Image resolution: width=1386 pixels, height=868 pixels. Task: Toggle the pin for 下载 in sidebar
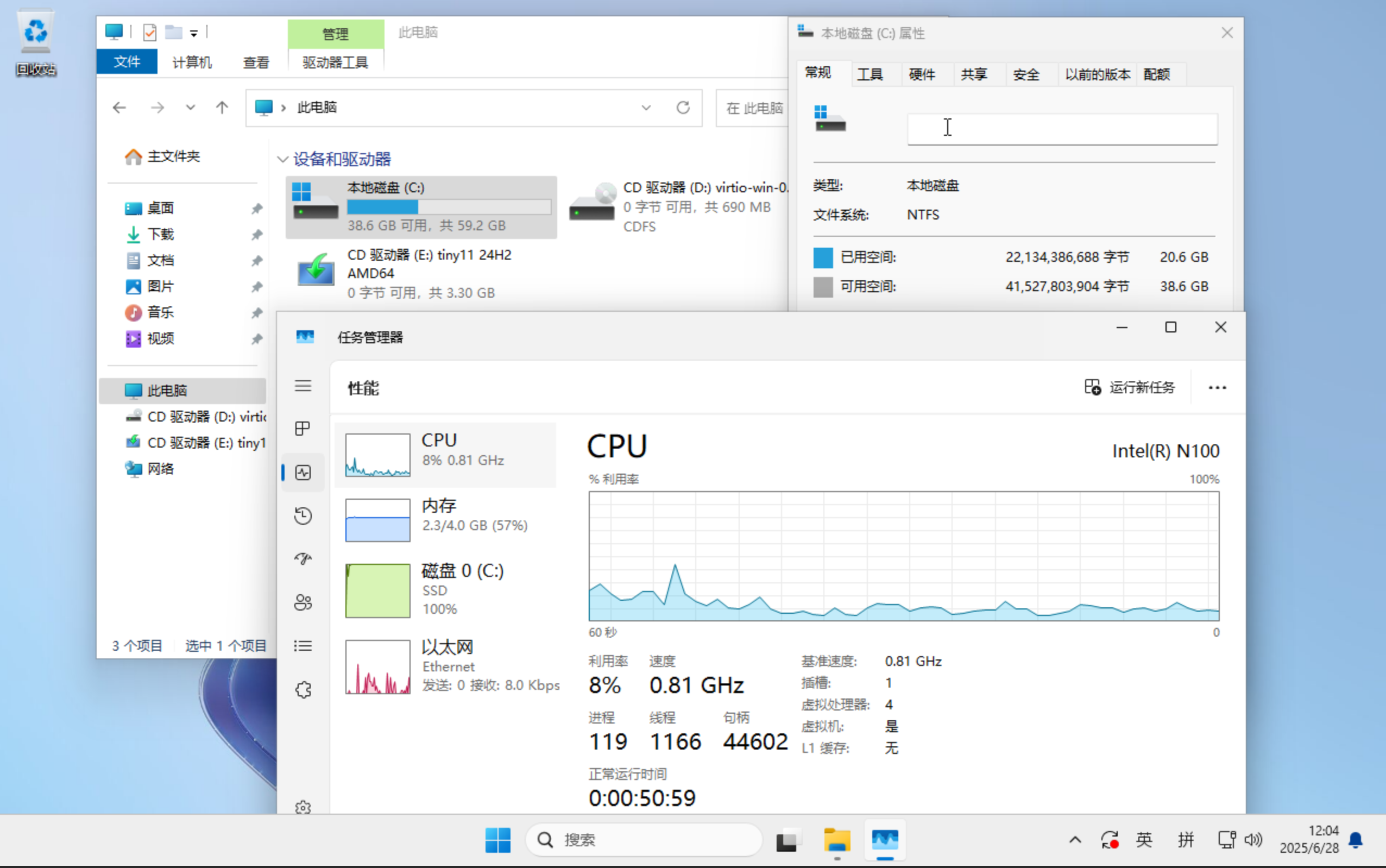(x=256, y=234)
